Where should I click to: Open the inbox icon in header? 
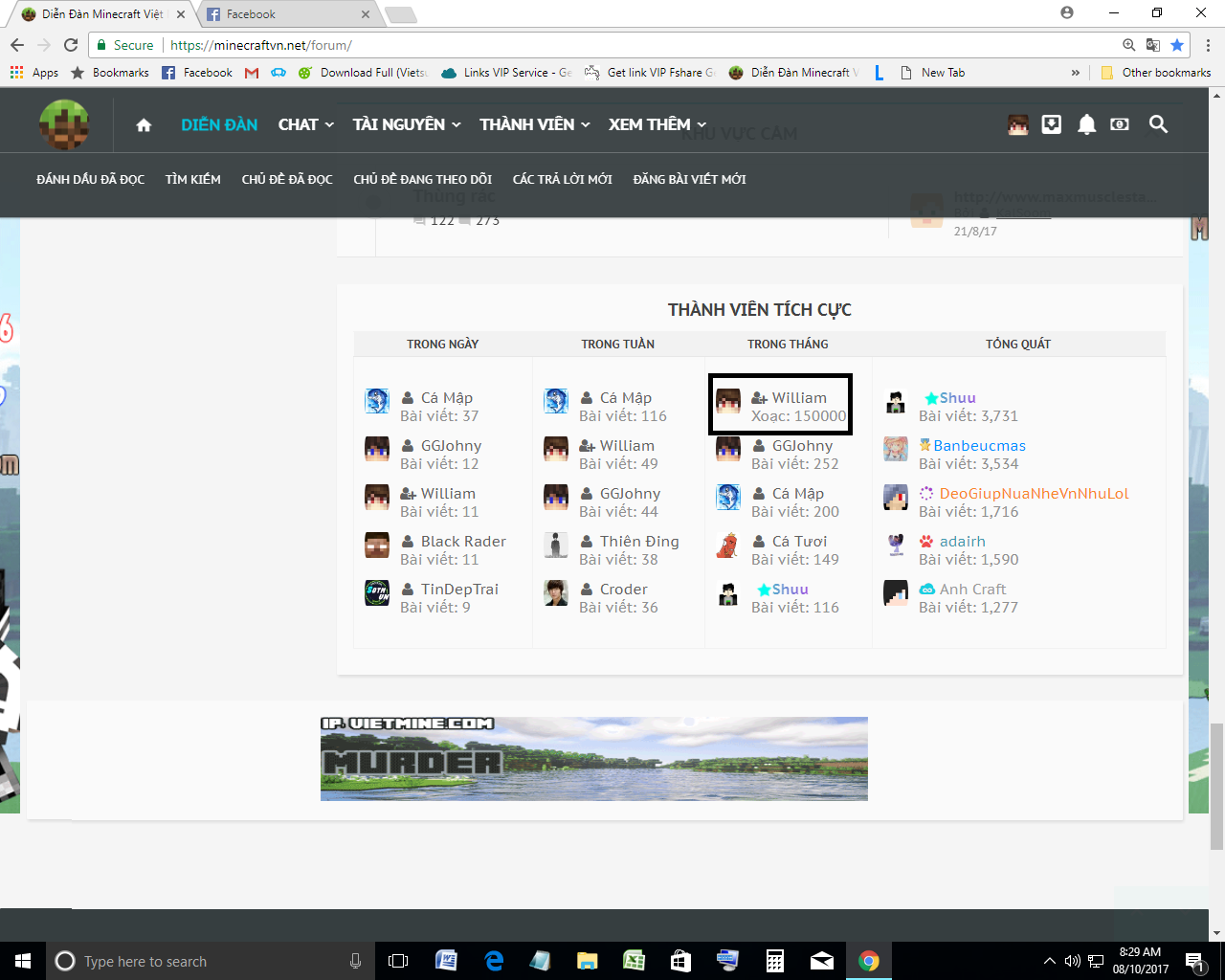point(1051,124)
